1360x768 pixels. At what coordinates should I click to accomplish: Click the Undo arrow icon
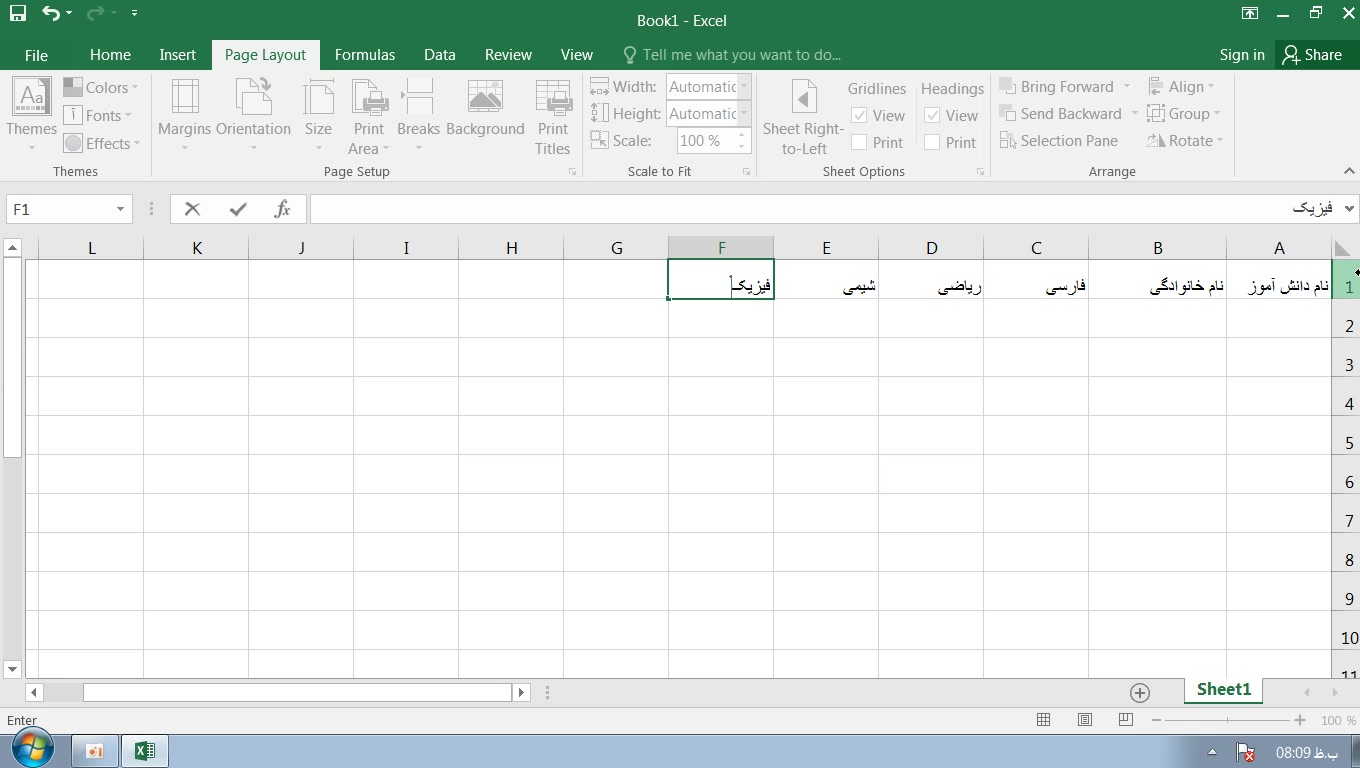(51, 13)
